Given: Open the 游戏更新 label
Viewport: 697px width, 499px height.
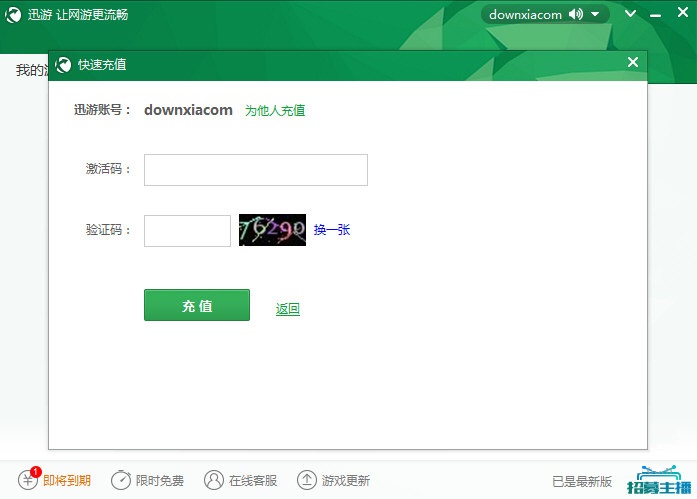Looking at the screenshot, I should 345,480.
